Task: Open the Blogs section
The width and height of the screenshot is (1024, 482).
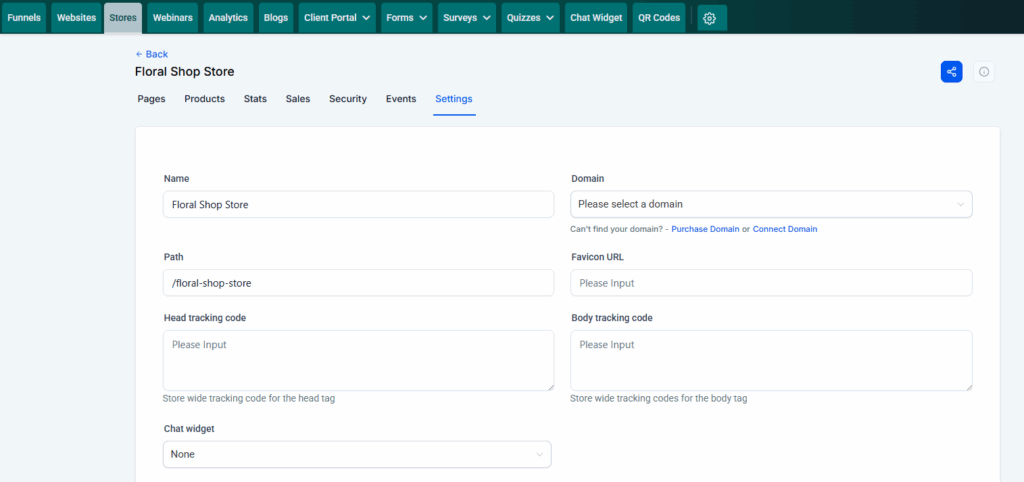Action: click(276, 18)
